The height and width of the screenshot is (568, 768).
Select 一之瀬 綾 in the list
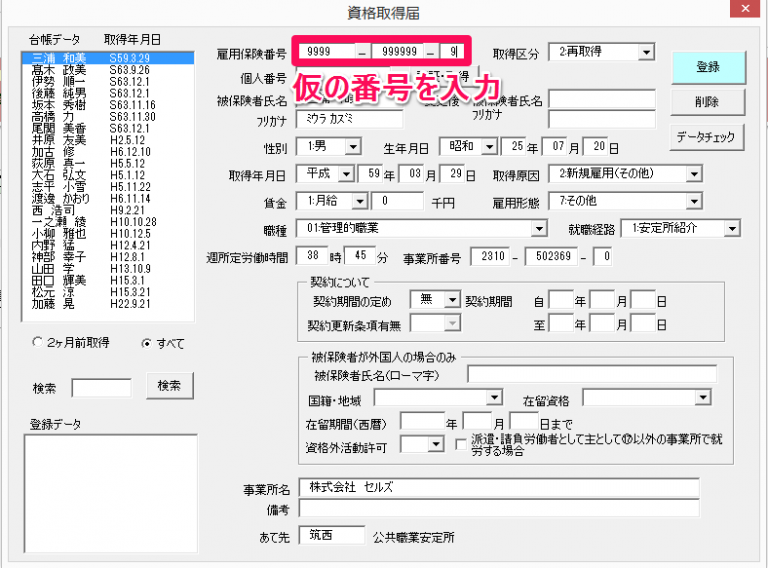click(108, 222)
